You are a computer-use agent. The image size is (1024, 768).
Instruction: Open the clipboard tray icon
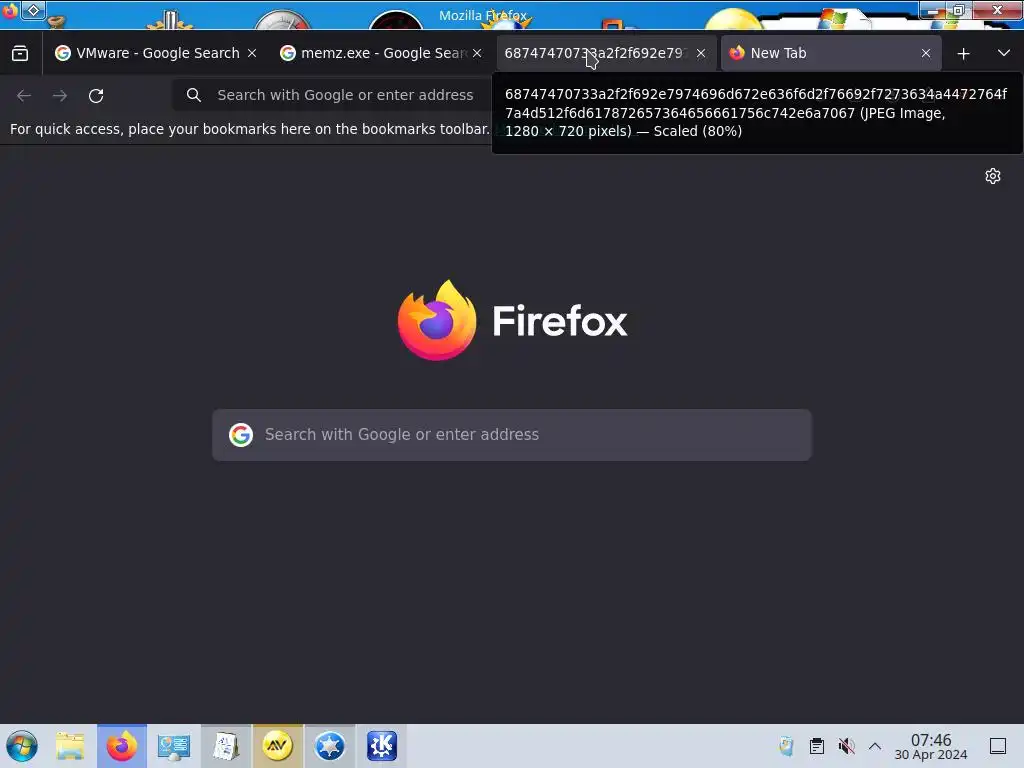[x=816, y=746]
